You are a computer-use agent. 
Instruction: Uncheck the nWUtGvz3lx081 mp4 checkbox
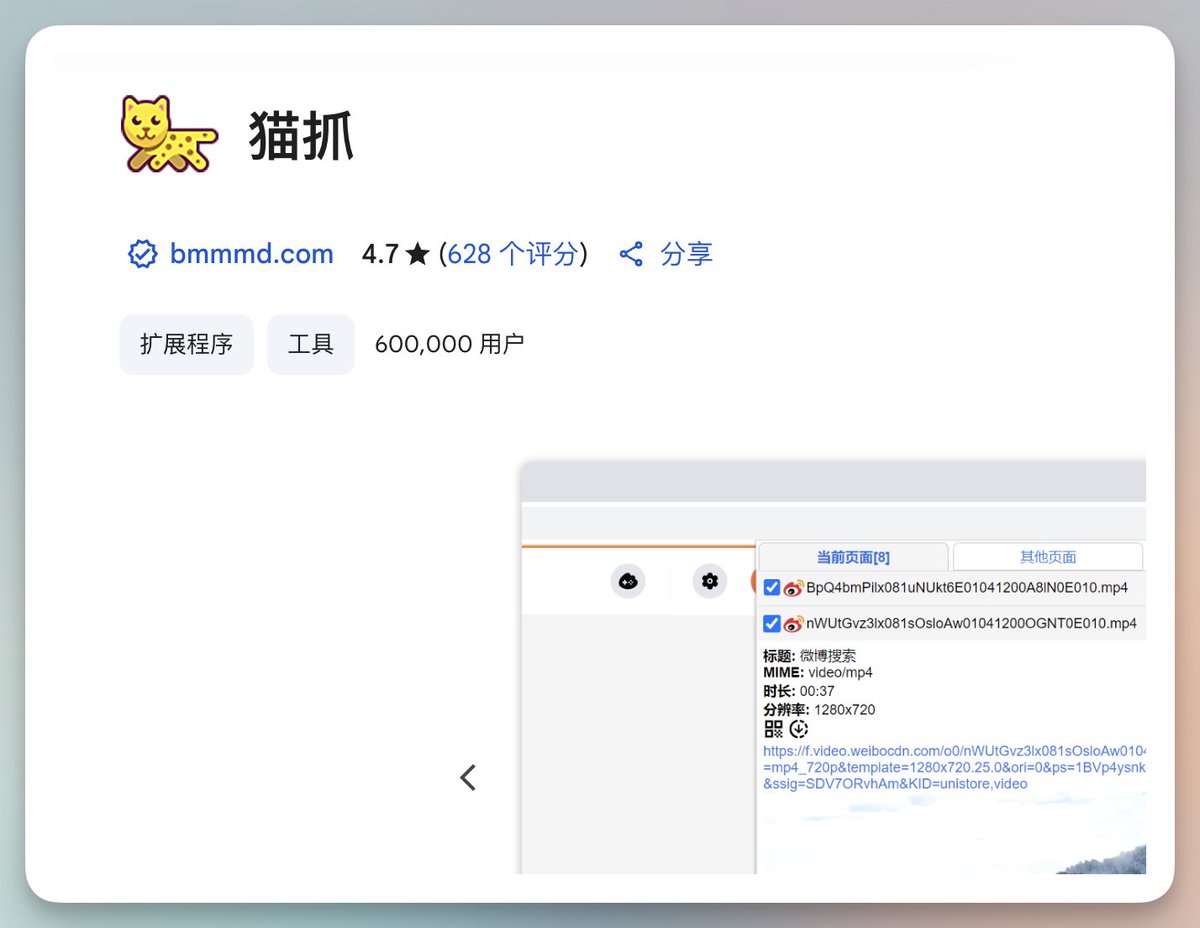click(771, 623)
